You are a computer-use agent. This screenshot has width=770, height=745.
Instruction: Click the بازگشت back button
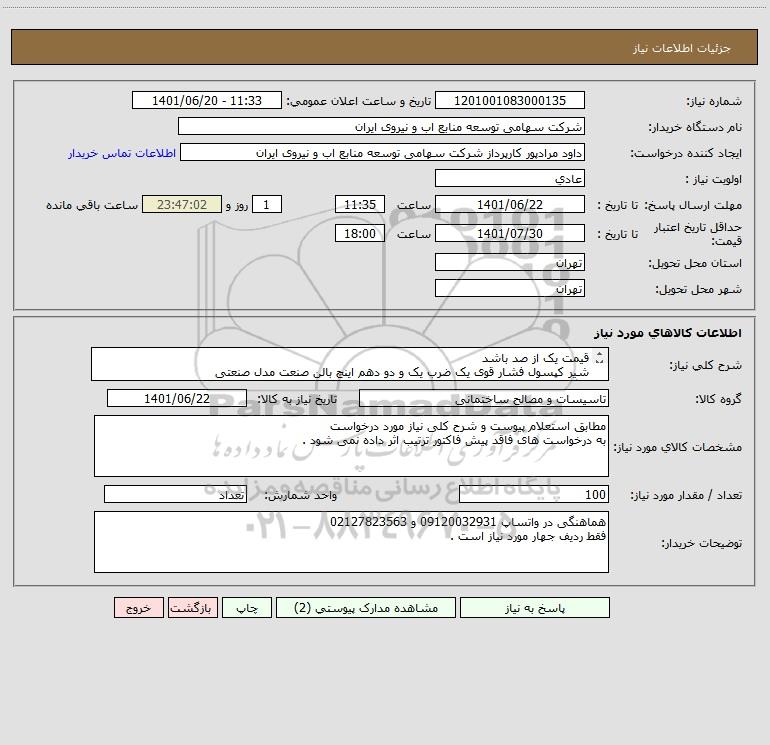click(192, 607)
